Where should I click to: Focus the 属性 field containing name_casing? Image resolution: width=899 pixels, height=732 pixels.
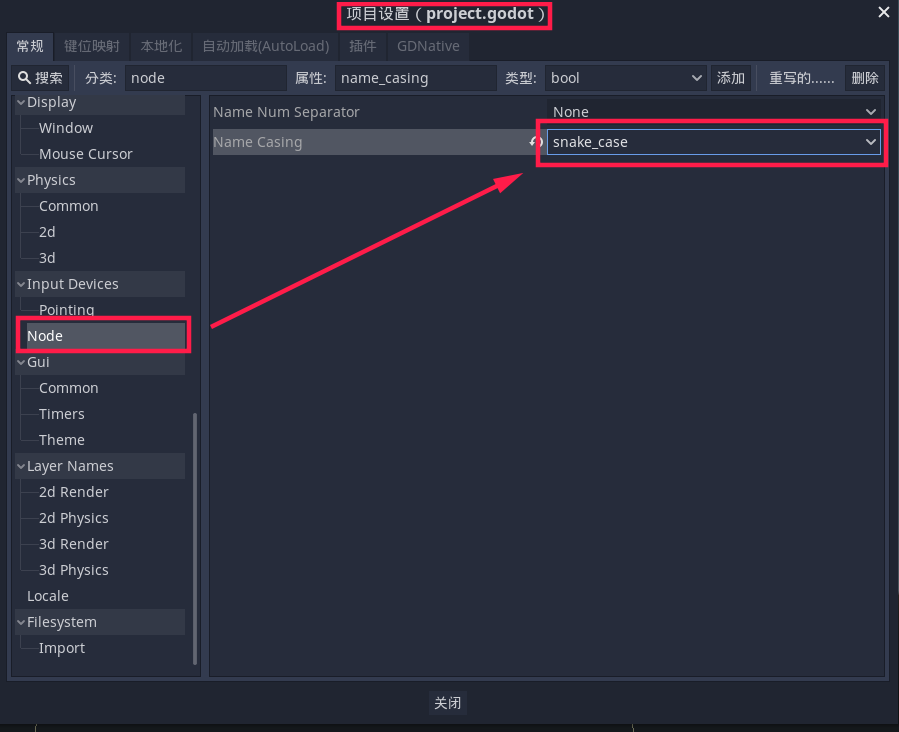pos(416,78)
